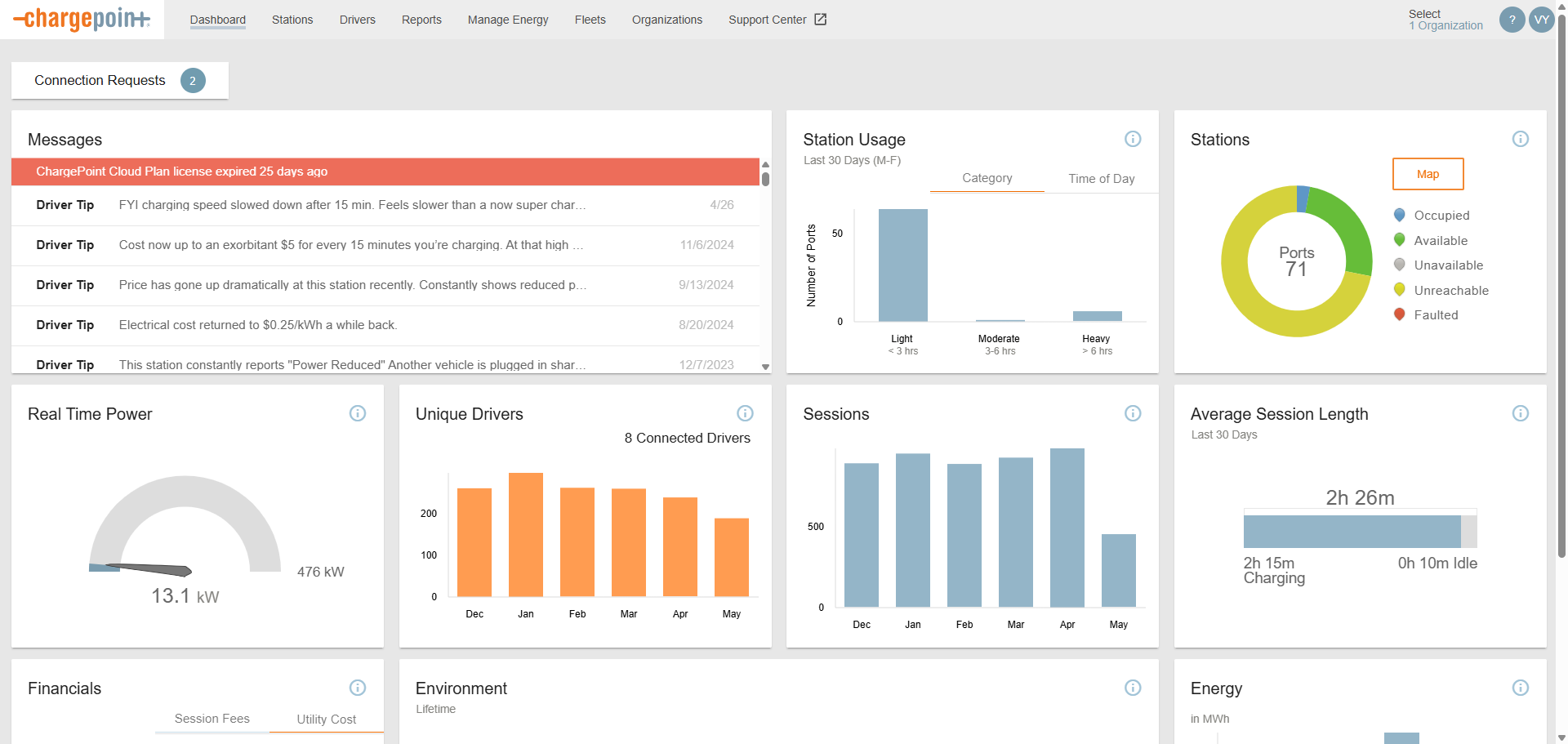Screen dimensions: 1568x744
Task: Open the Select Organization dropdown
Action: 1445,20
